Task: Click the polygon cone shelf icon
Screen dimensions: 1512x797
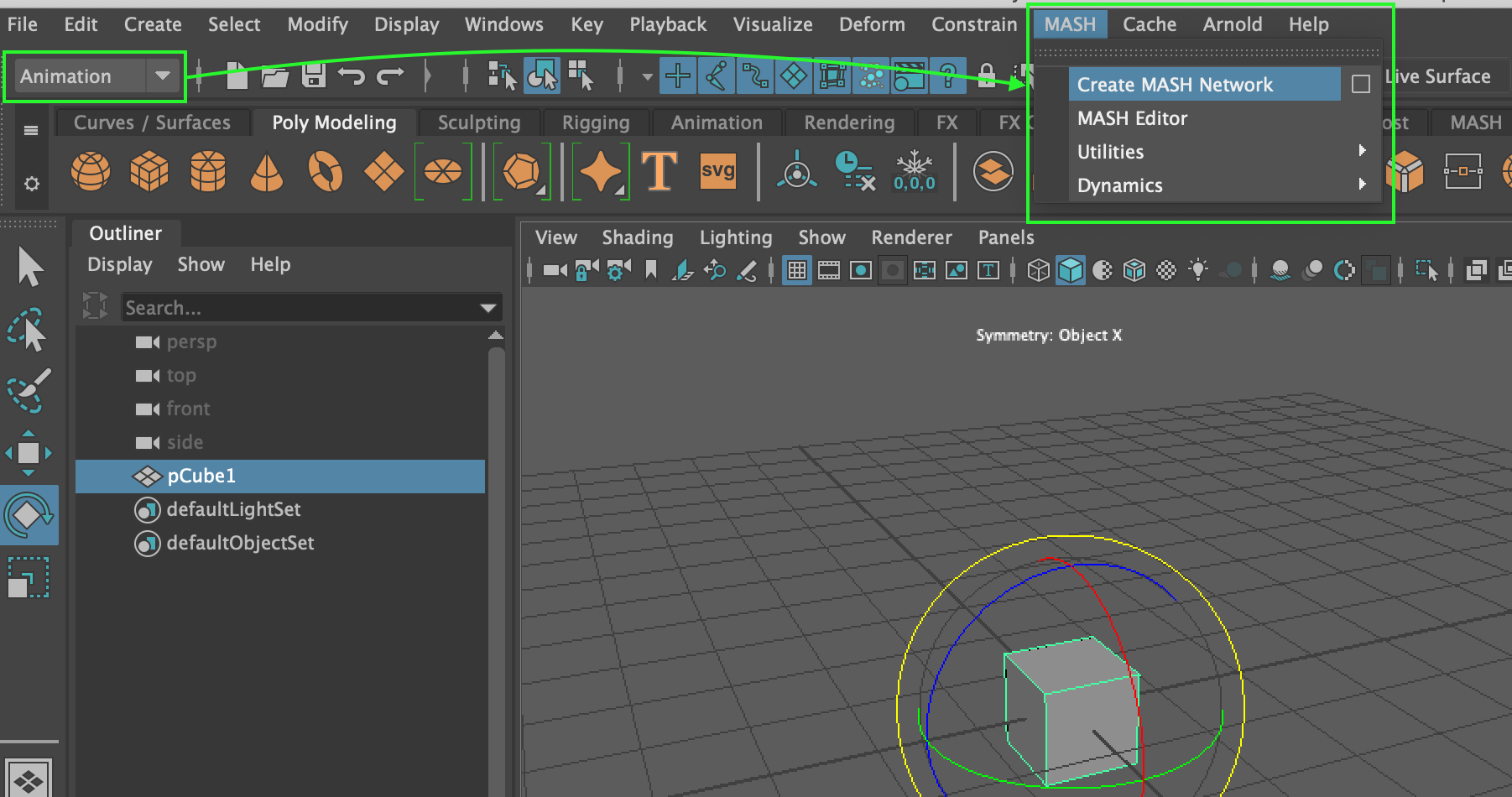Action: pos(267,171)
